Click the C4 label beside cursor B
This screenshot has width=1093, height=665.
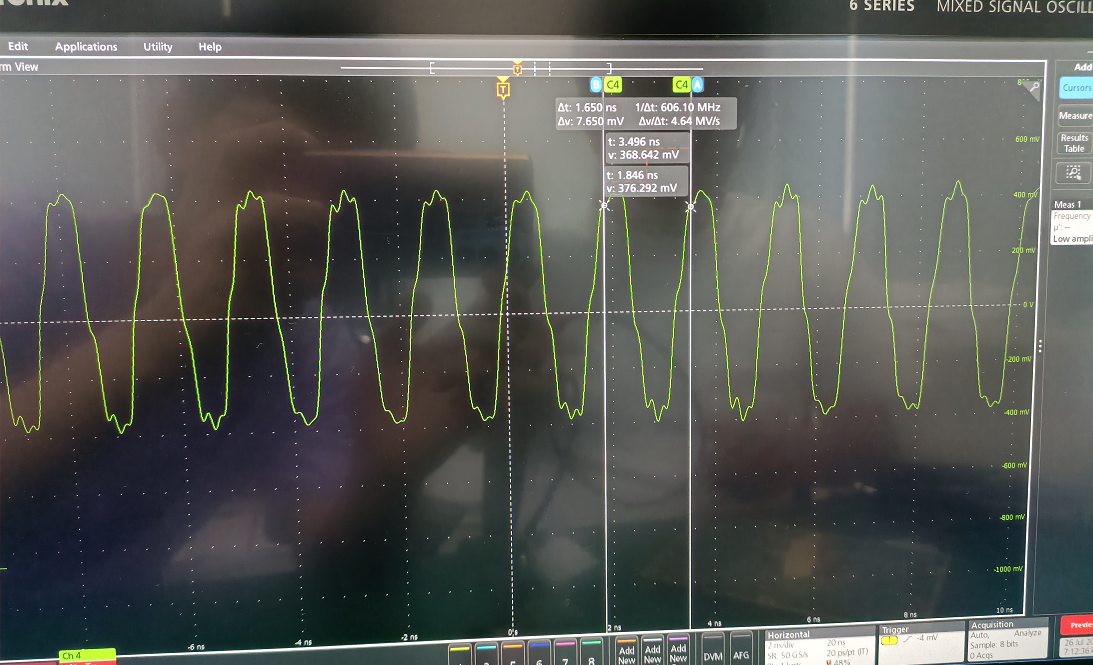(612, 85)
